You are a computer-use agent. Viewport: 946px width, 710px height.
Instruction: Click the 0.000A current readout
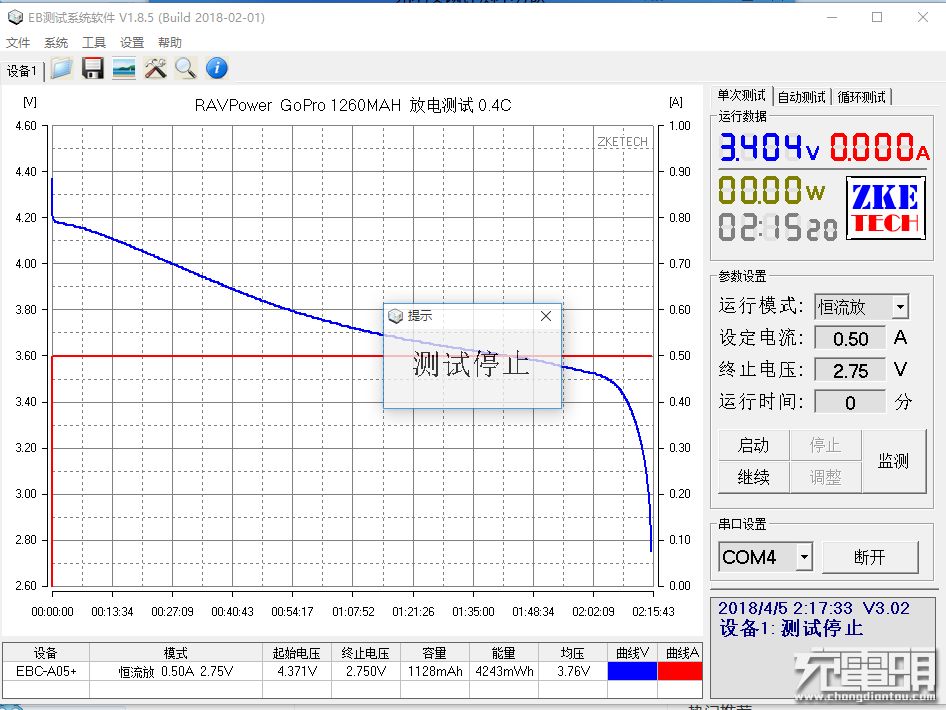pos(880,147)
